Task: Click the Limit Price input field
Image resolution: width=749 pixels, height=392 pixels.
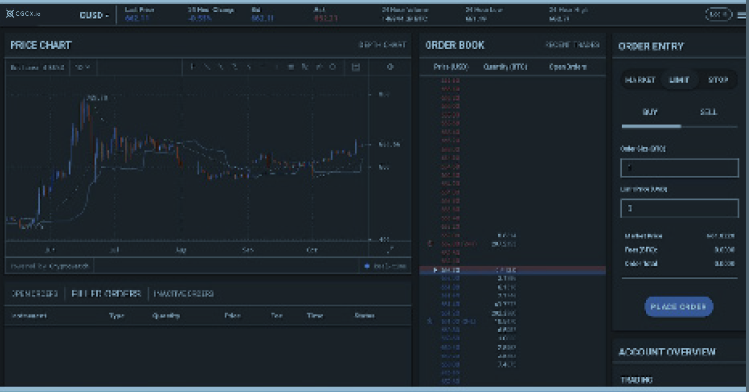Action: (x=679, y=209)
